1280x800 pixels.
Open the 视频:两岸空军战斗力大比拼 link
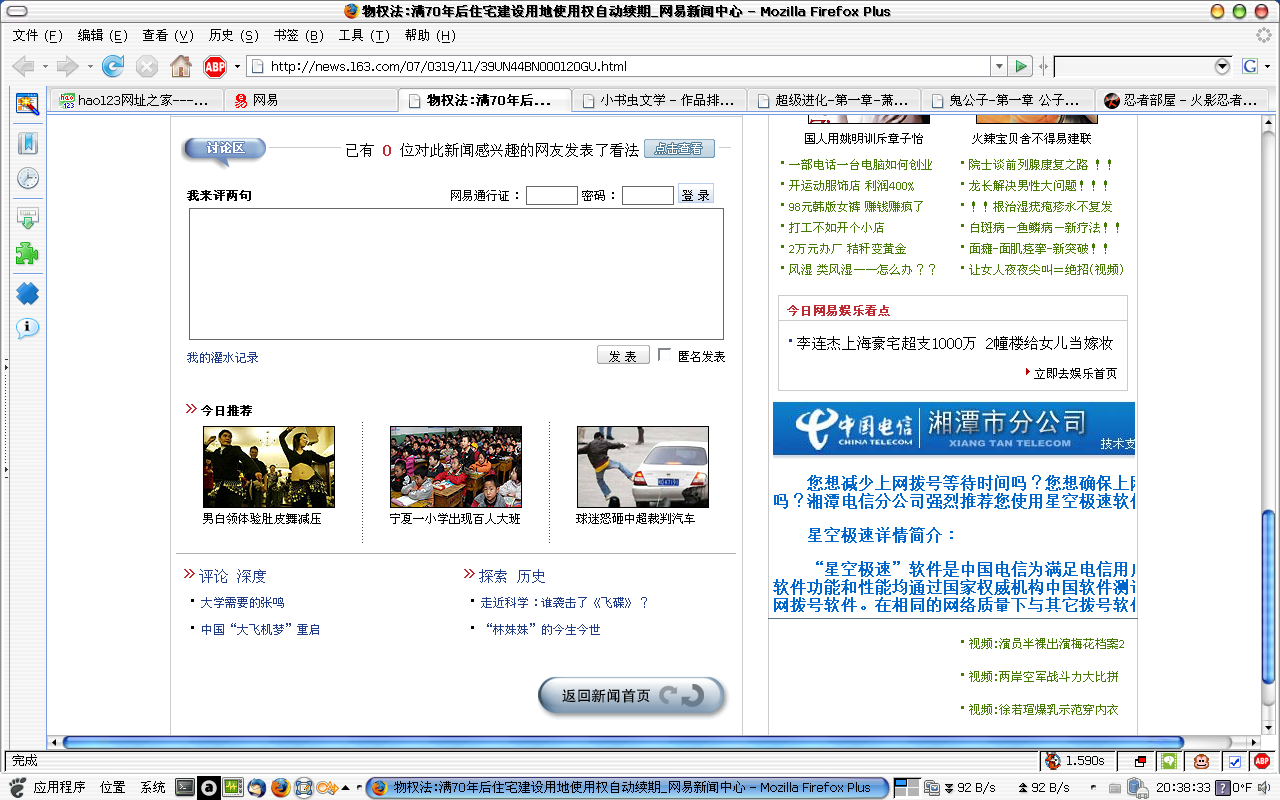point(1043,676)
